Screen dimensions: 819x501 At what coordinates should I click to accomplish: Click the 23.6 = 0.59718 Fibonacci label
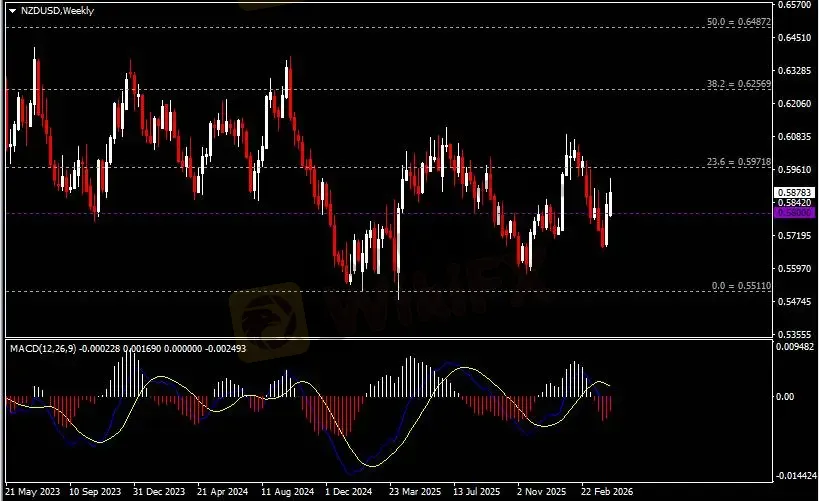coord(739,162)
